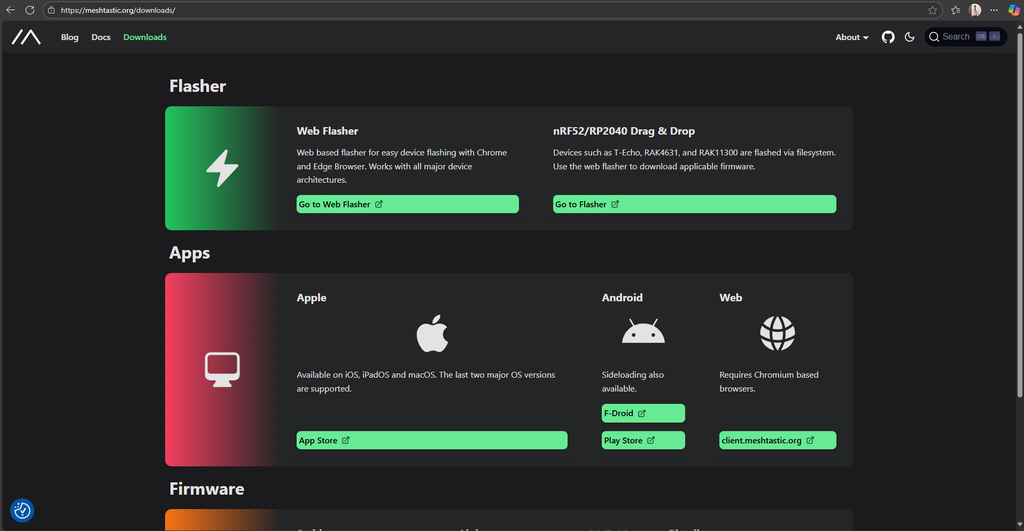Reload the page with the refresh icon
Image resolution: width=1024 pixels, height=531 pixels.
29,10
